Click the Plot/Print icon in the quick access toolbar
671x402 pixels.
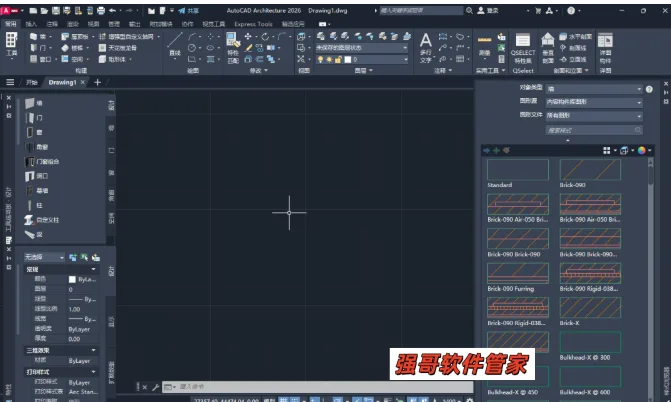(101, 11)
